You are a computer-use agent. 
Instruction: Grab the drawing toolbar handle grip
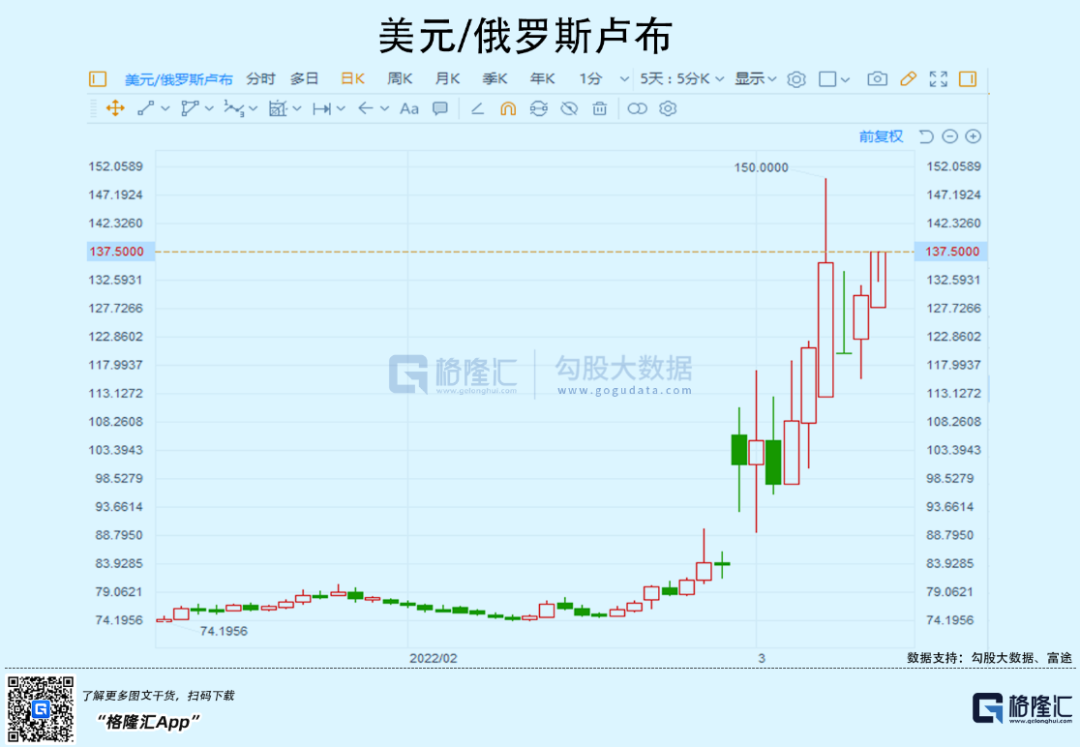[94, 109]
